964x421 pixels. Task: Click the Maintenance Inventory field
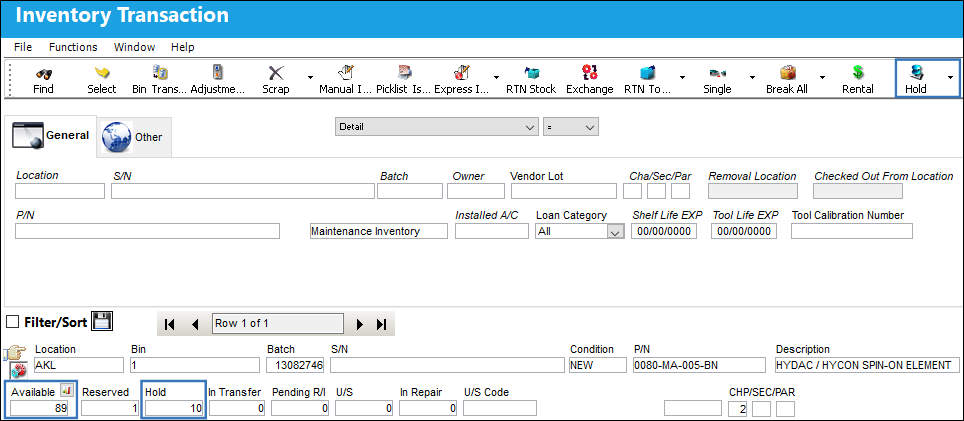pos(379,231)
